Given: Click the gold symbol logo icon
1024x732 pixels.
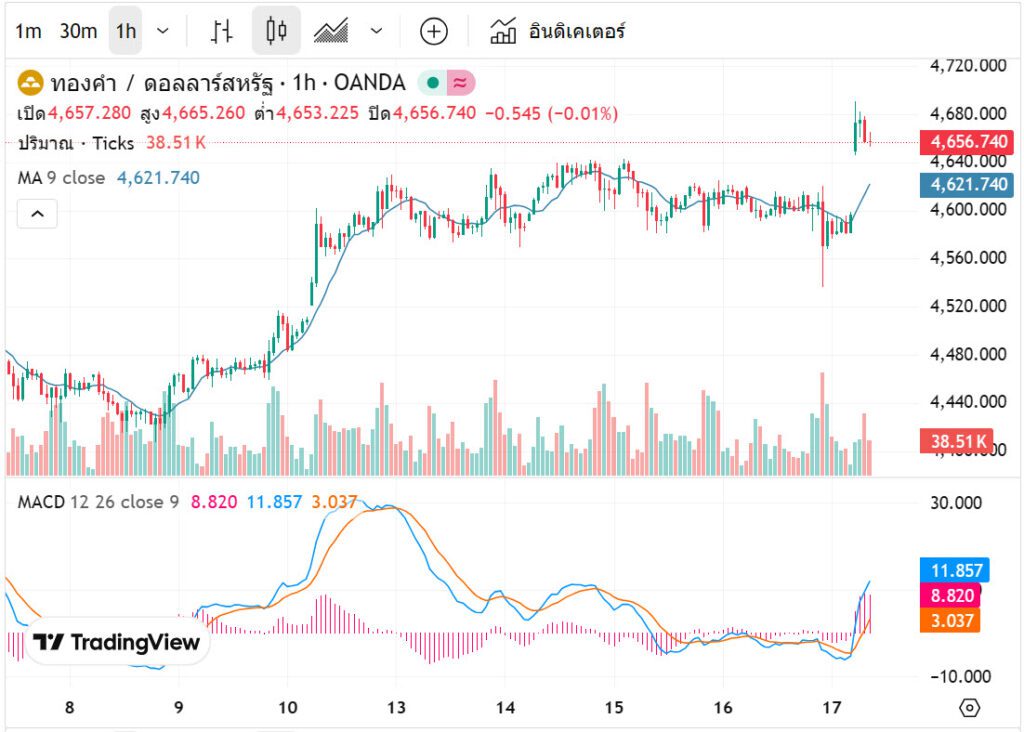Looking at the screenshot, I should coord(30,82).
